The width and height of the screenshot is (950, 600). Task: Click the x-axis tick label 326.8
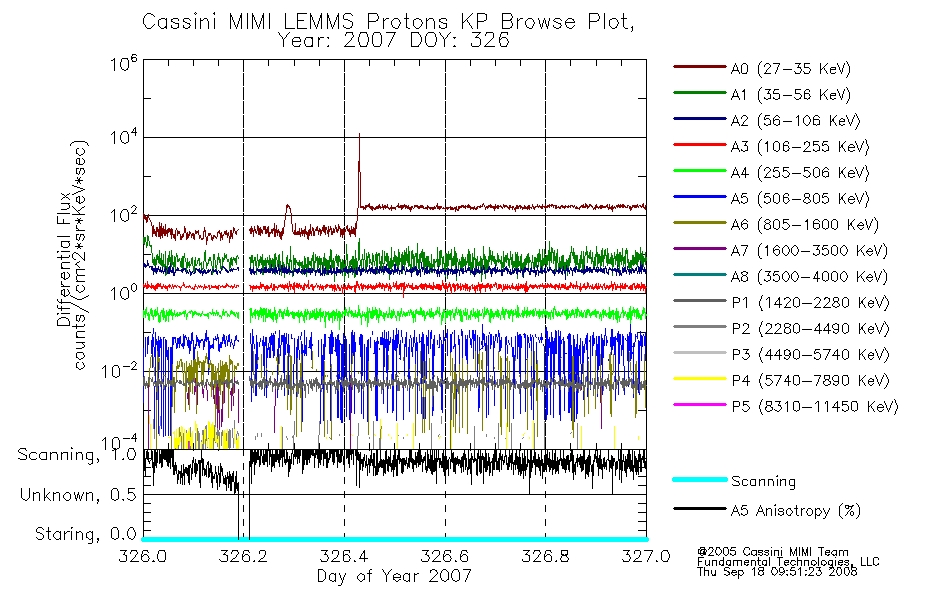[545, 556]
